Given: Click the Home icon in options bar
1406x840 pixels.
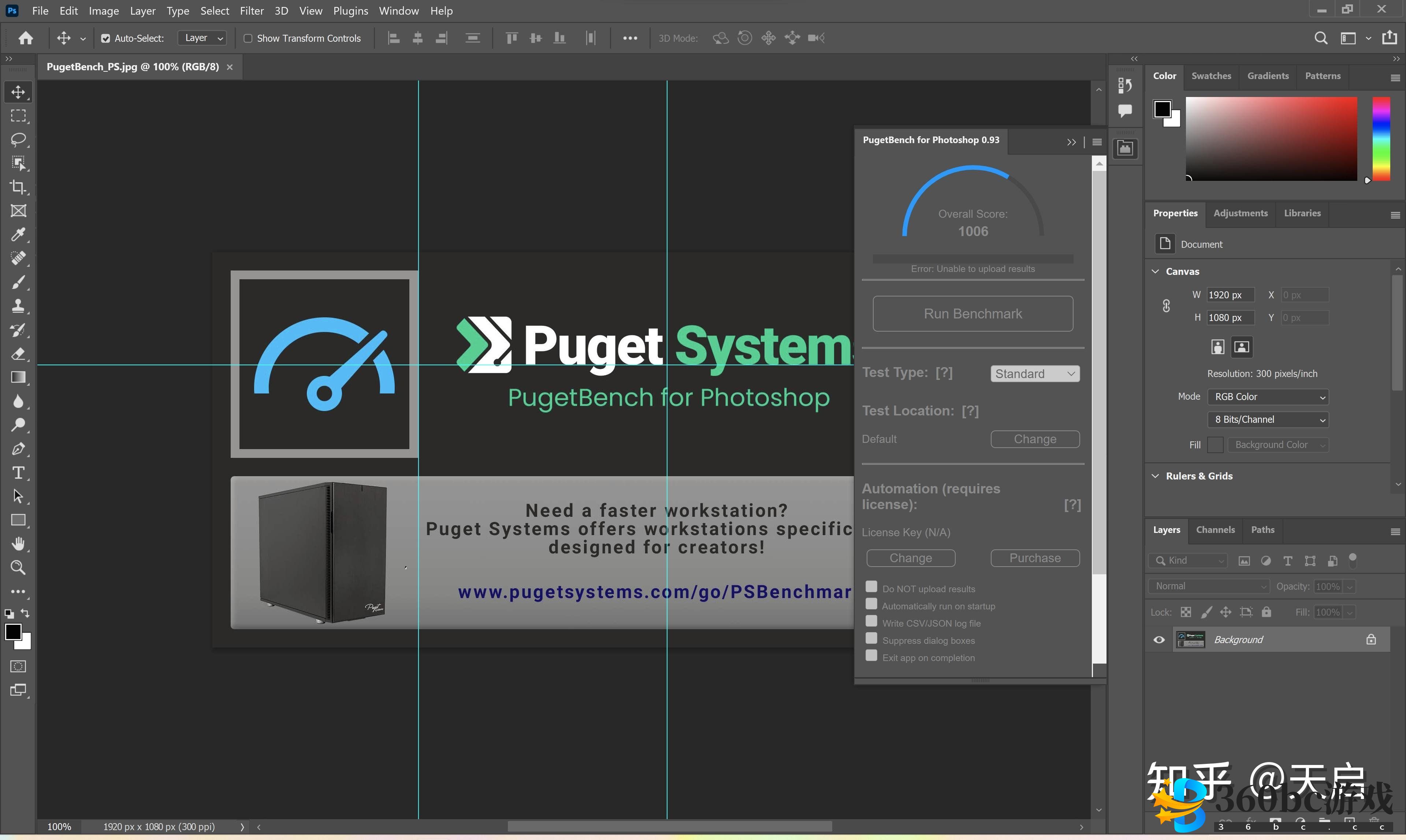Looking at the screenshot, I should click(26, 38).
